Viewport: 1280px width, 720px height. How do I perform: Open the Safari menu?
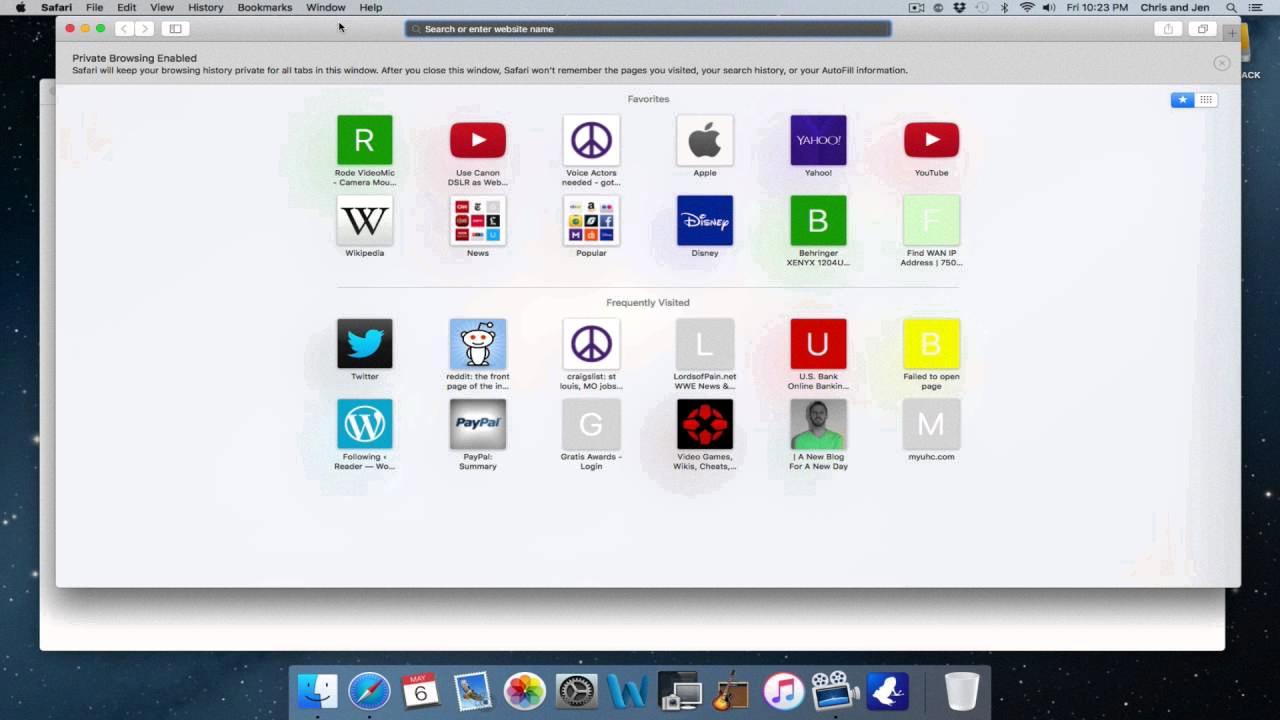click(x=56, y=7)
